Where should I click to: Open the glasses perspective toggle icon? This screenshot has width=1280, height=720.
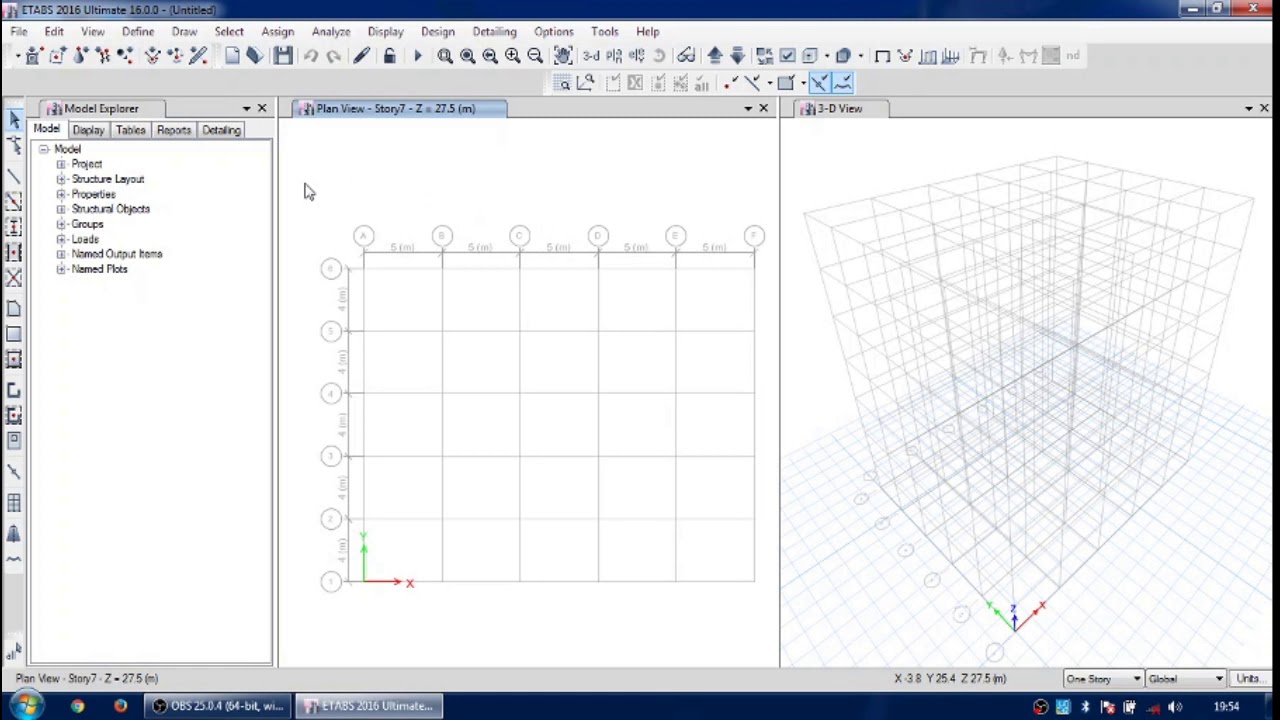[x=686, y=56]
